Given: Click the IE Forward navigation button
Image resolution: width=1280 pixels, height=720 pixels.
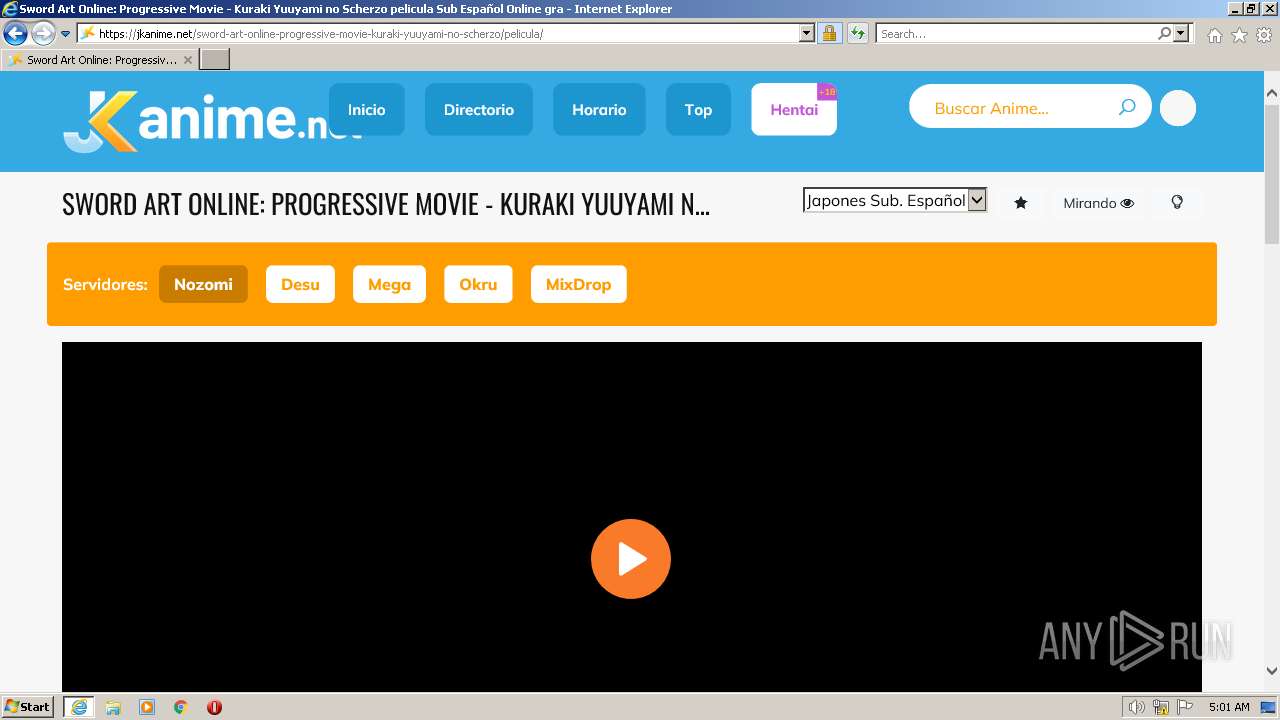Looking at the screenshot, I should (x=43, y=34).
